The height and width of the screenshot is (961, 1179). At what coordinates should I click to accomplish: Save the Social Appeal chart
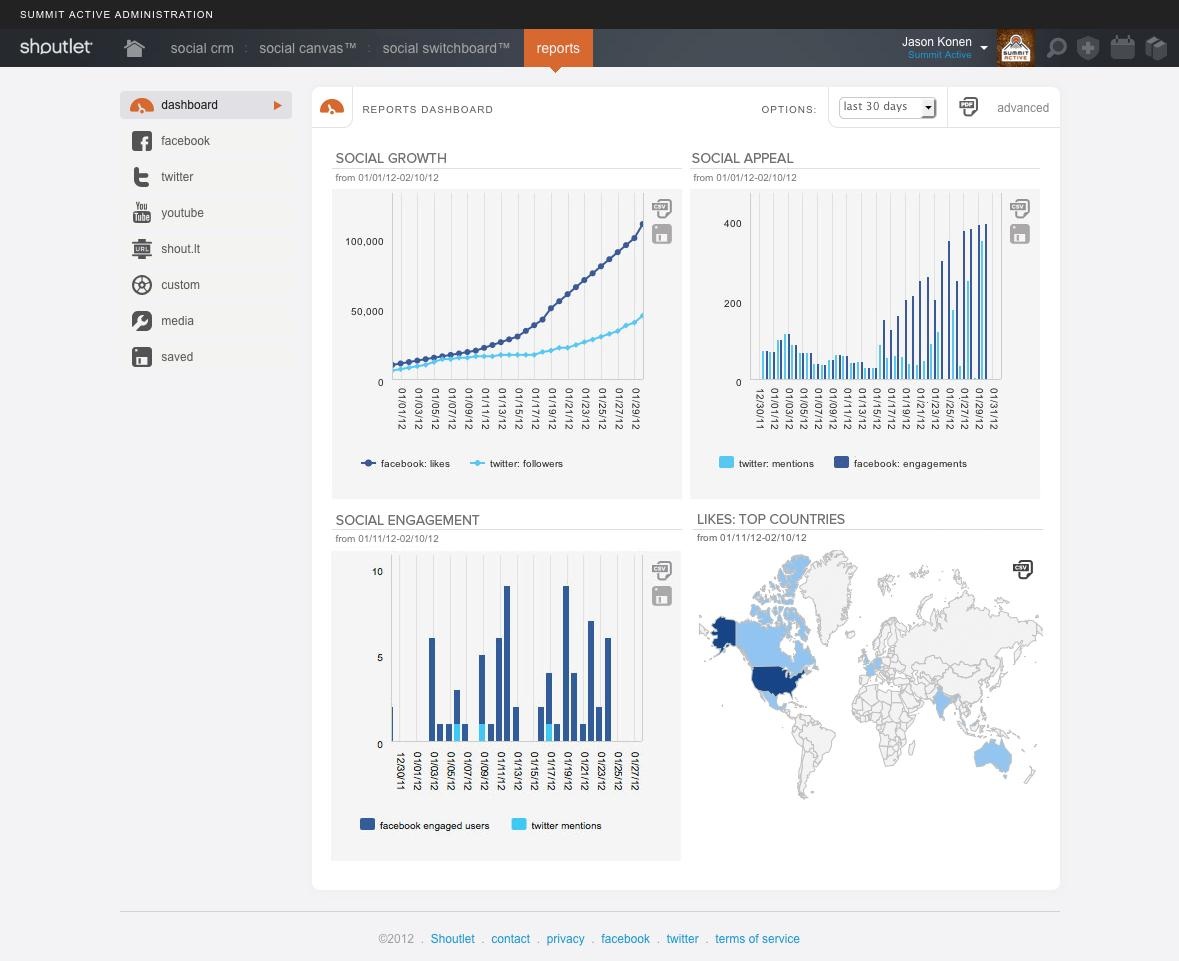1020,235
